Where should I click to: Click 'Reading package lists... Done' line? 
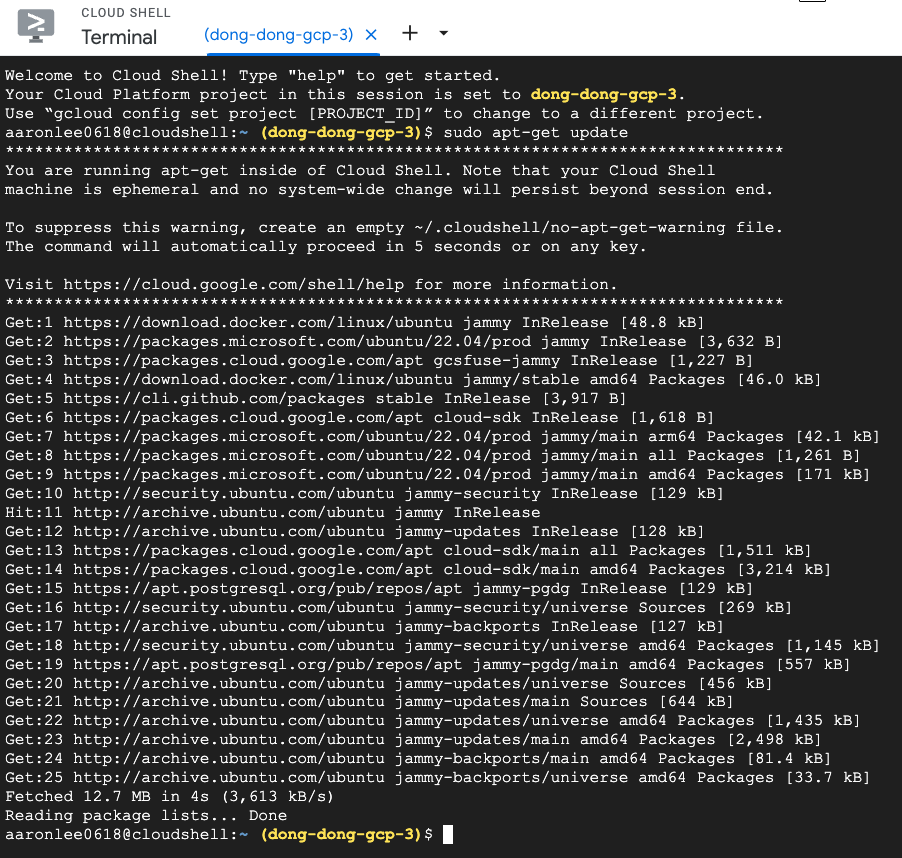tap(146, 815)
